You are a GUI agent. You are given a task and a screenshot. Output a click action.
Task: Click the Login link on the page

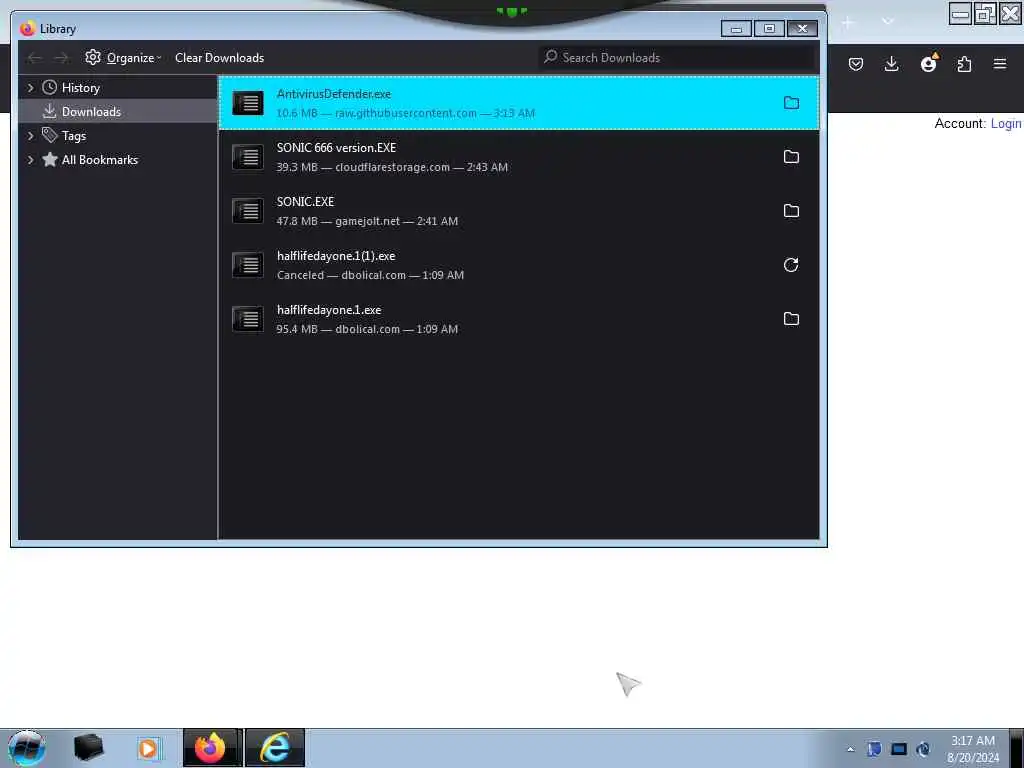(x=1006, y=123)
